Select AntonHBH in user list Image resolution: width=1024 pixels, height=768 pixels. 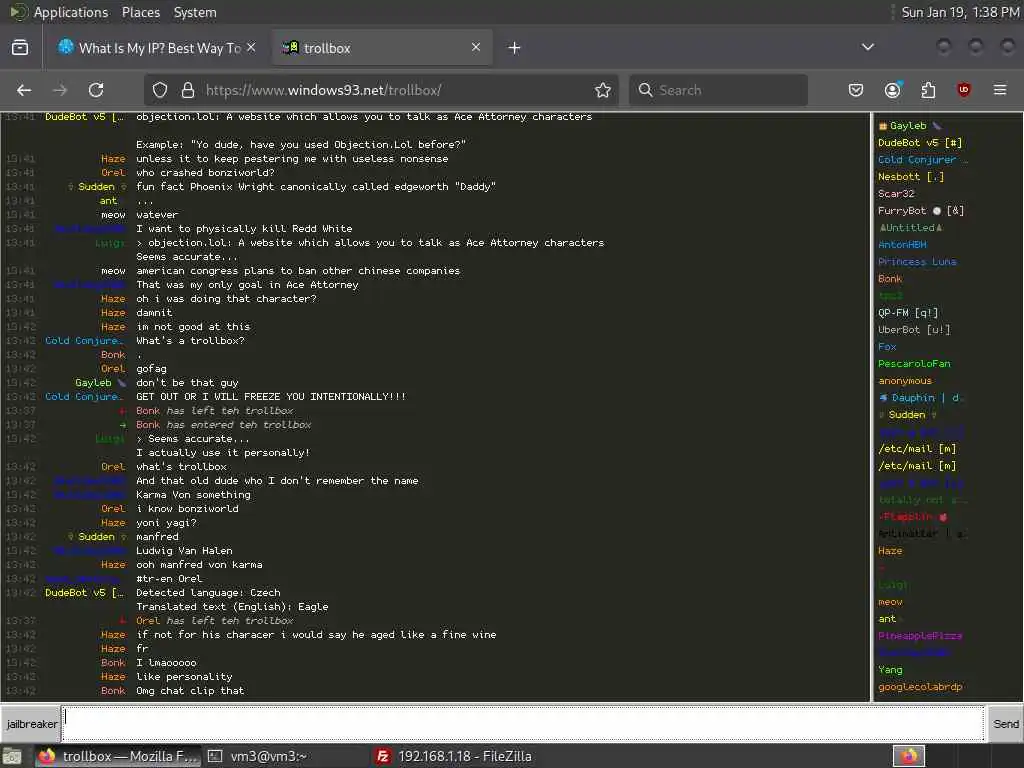pyautogui.click(x=902, y=244)
